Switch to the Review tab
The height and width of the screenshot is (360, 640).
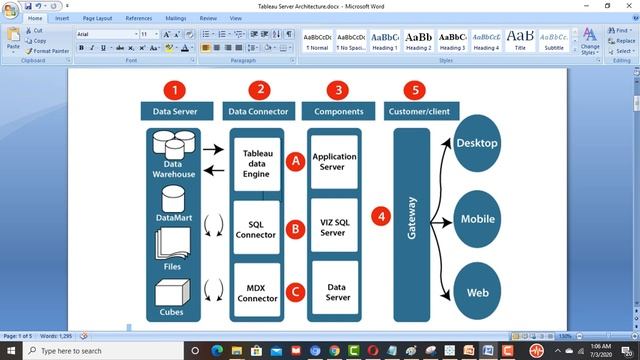tap(208, 18)
